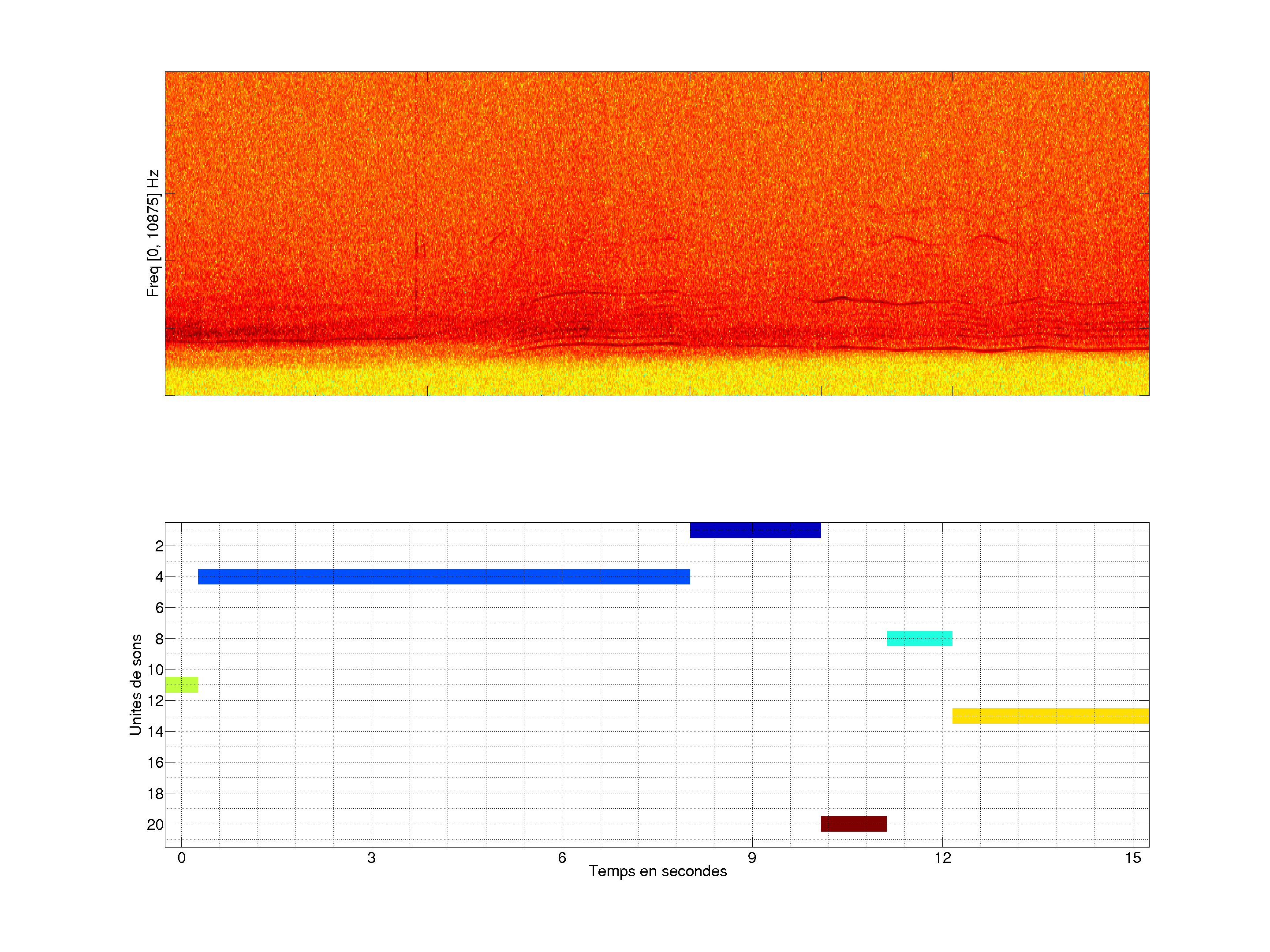Image resolution: width=1270 pixels, height=952 pixels.
Task: Click the 'Unites de sons' axis label
Action: tap(136, 684)
